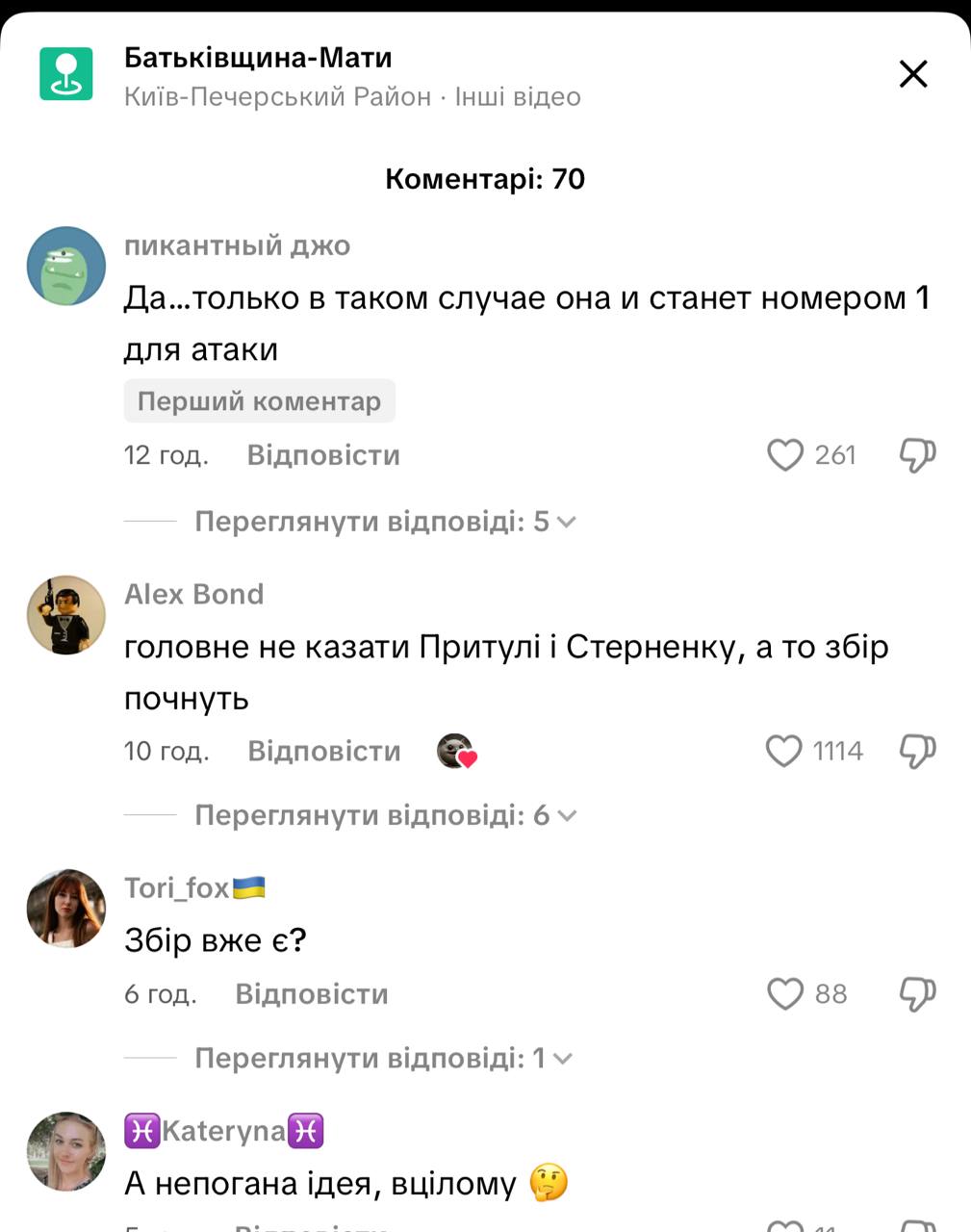View 1 reply under Tori_fox comment
The height and width of the screenshot is (1232, 971).
(x=383, y=1059)
